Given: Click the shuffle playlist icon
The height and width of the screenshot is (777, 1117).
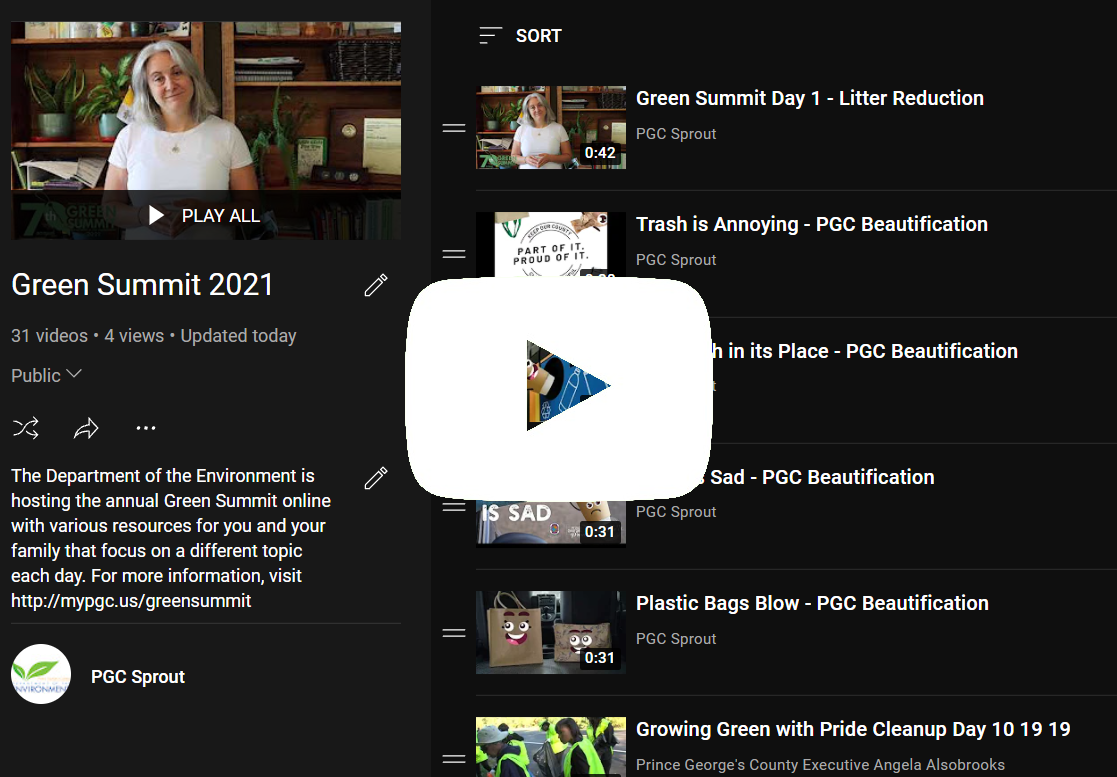Looking at the screenshot, I should pyautogui.click(x=26, y=429).
